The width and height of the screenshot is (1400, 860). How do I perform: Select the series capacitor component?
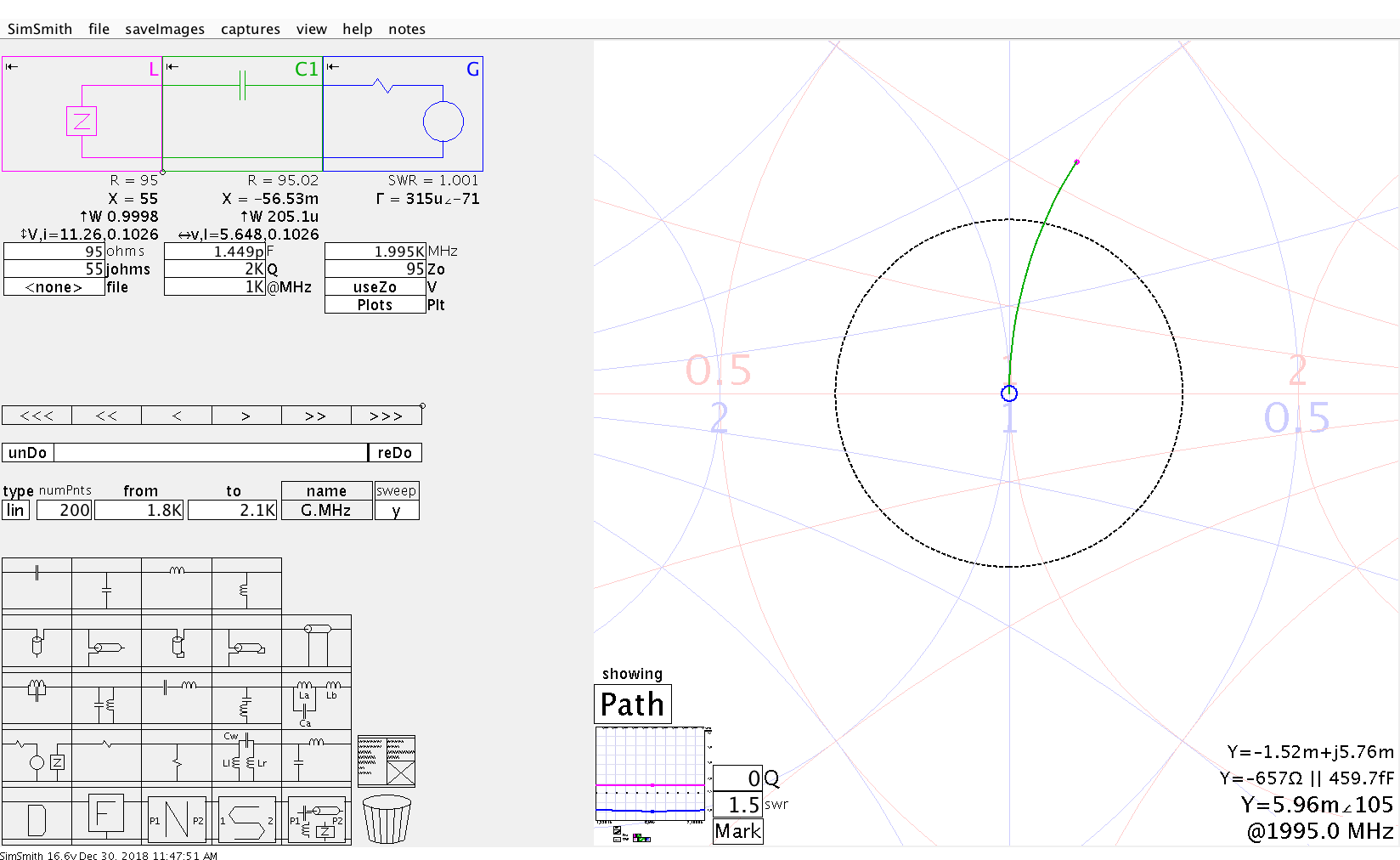(x=37, y=583)
